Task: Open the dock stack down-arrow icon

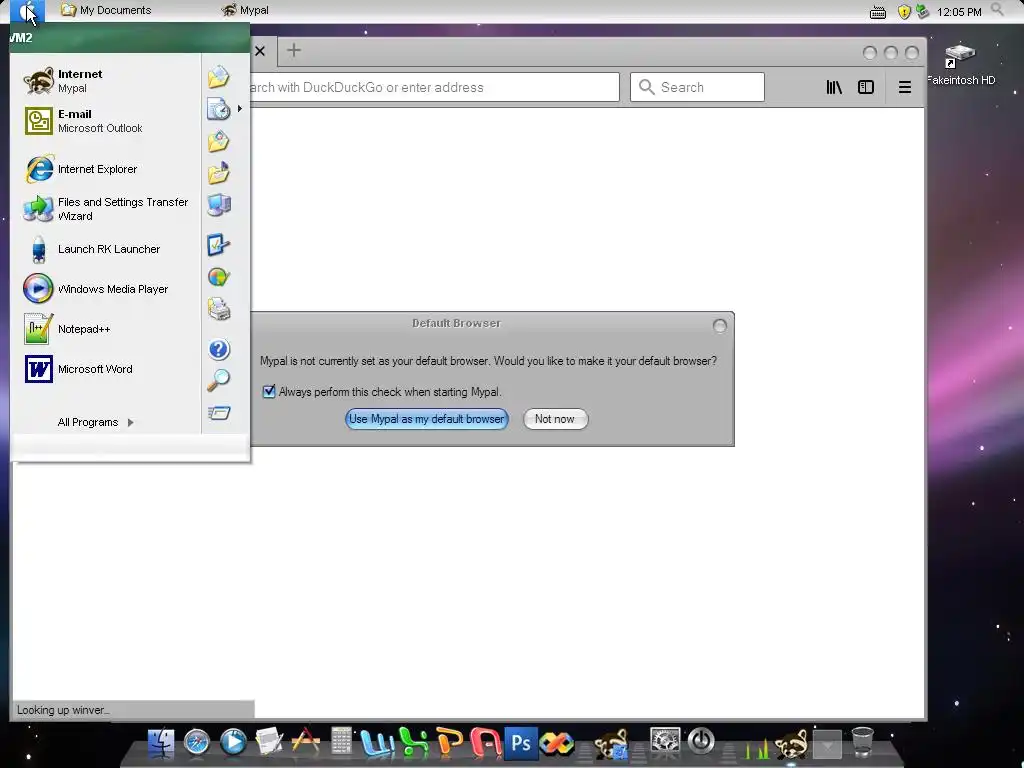Action: [827, 744]
